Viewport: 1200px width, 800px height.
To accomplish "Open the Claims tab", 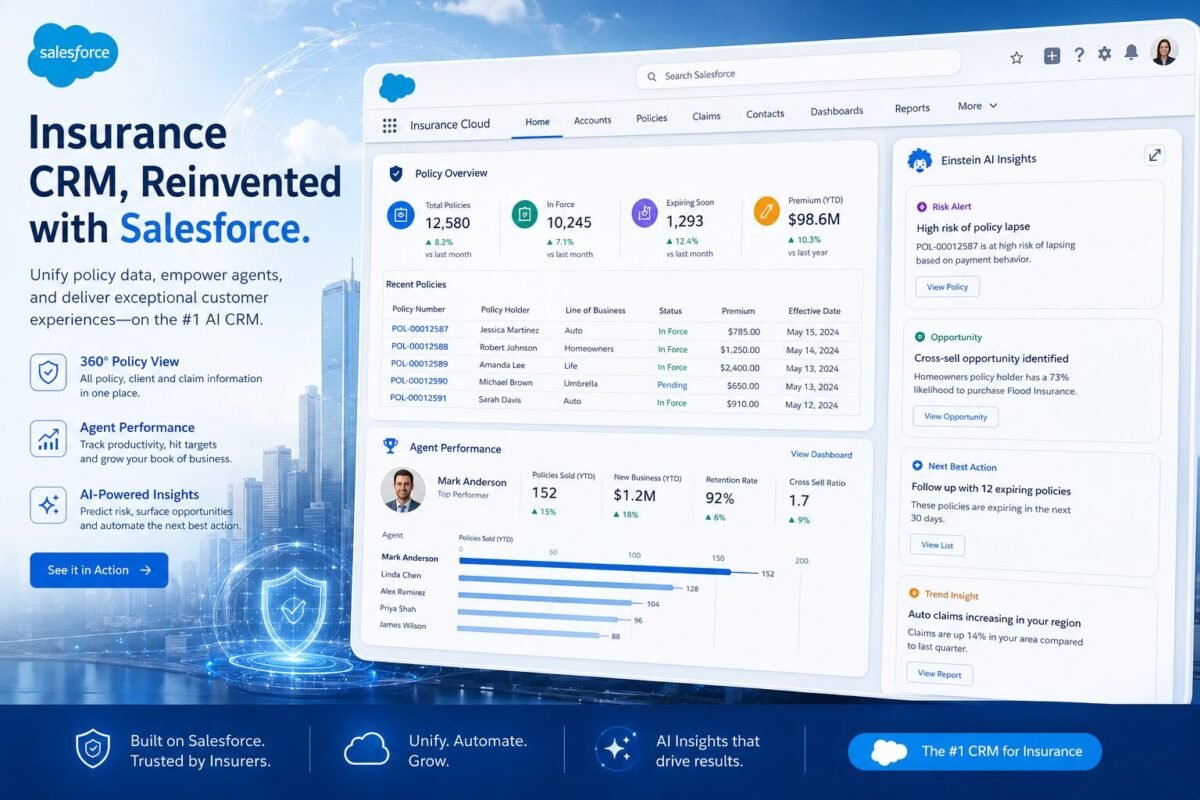I will point(706,116).
